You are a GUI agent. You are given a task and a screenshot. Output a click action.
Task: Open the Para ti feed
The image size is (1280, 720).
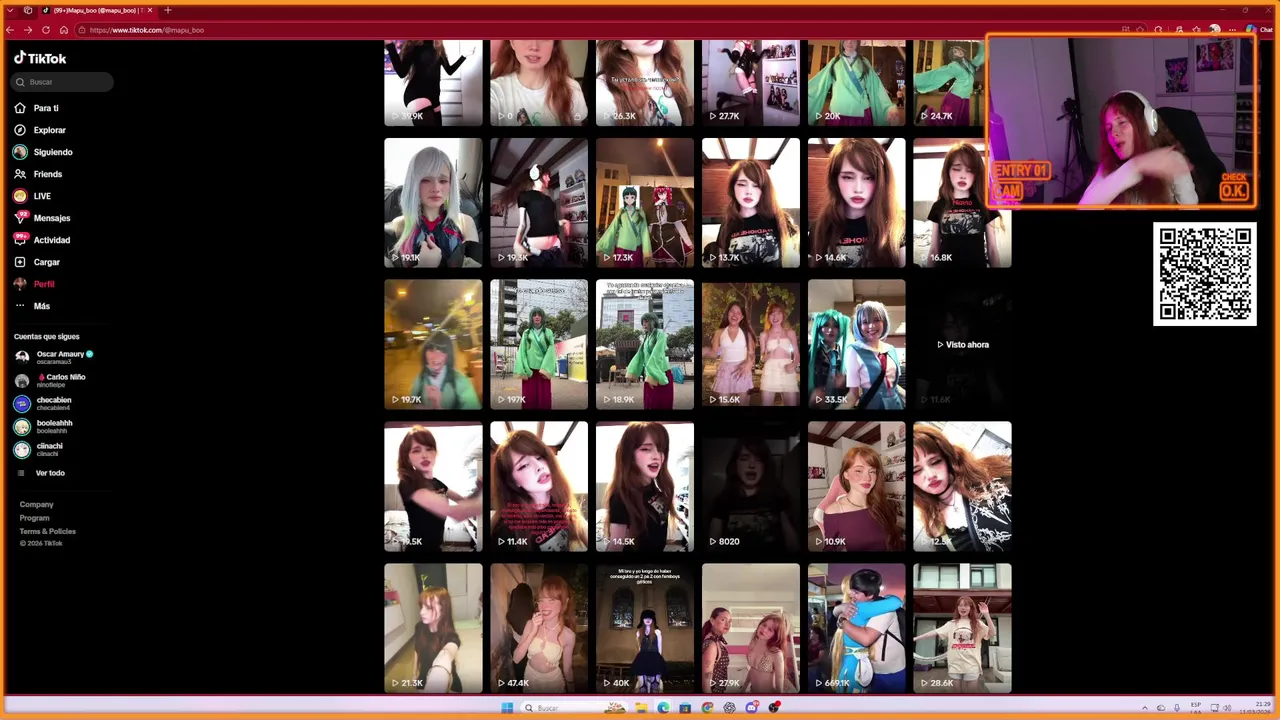[x=46, y=108]
